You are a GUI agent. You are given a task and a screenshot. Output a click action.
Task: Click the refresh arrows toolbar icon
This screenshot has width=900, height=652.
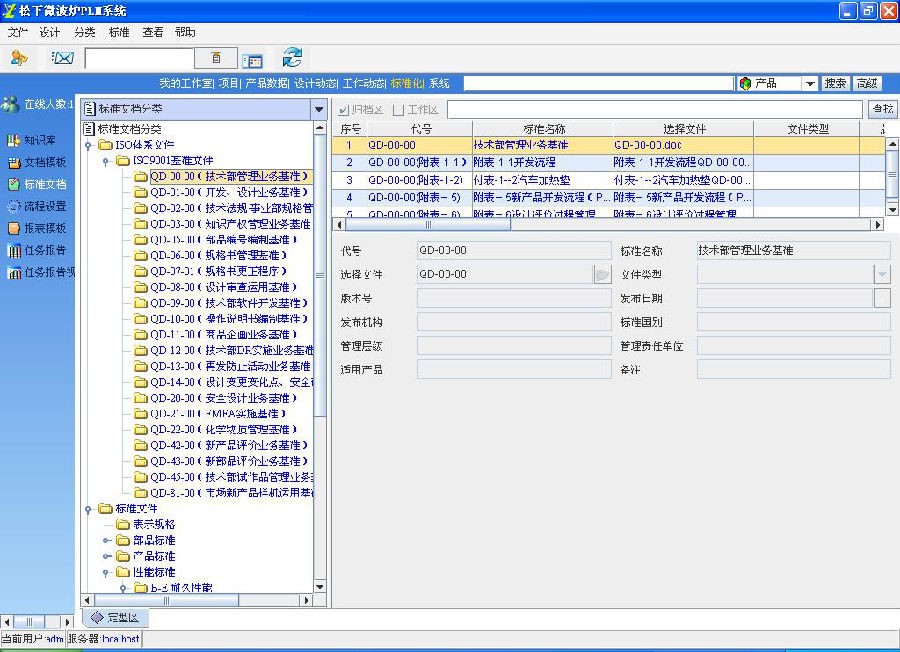pos(292,58)
